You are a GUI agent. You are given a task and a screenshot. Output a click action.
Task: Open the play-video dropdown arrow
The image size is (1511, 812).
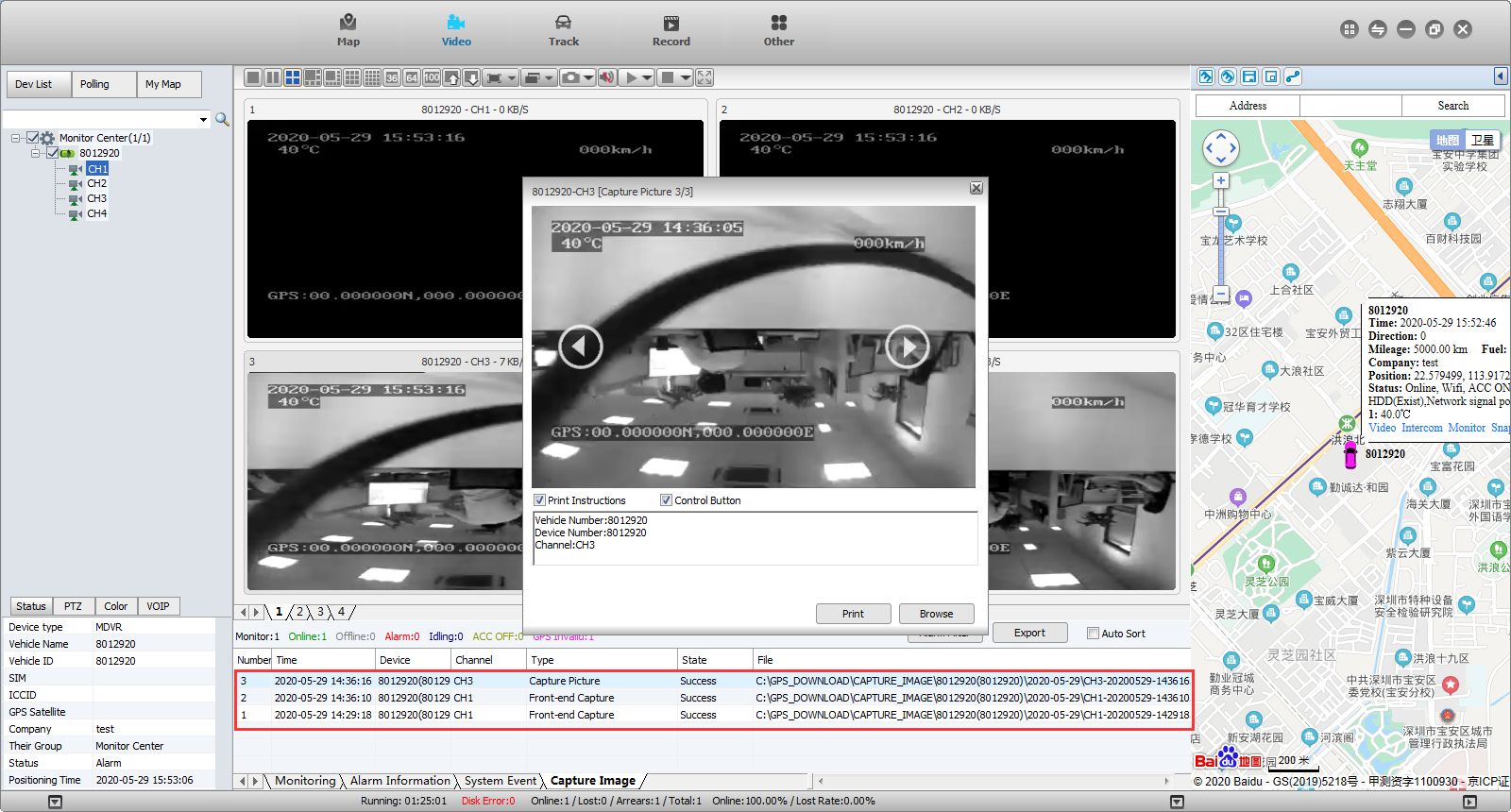(x=647, y=77)
